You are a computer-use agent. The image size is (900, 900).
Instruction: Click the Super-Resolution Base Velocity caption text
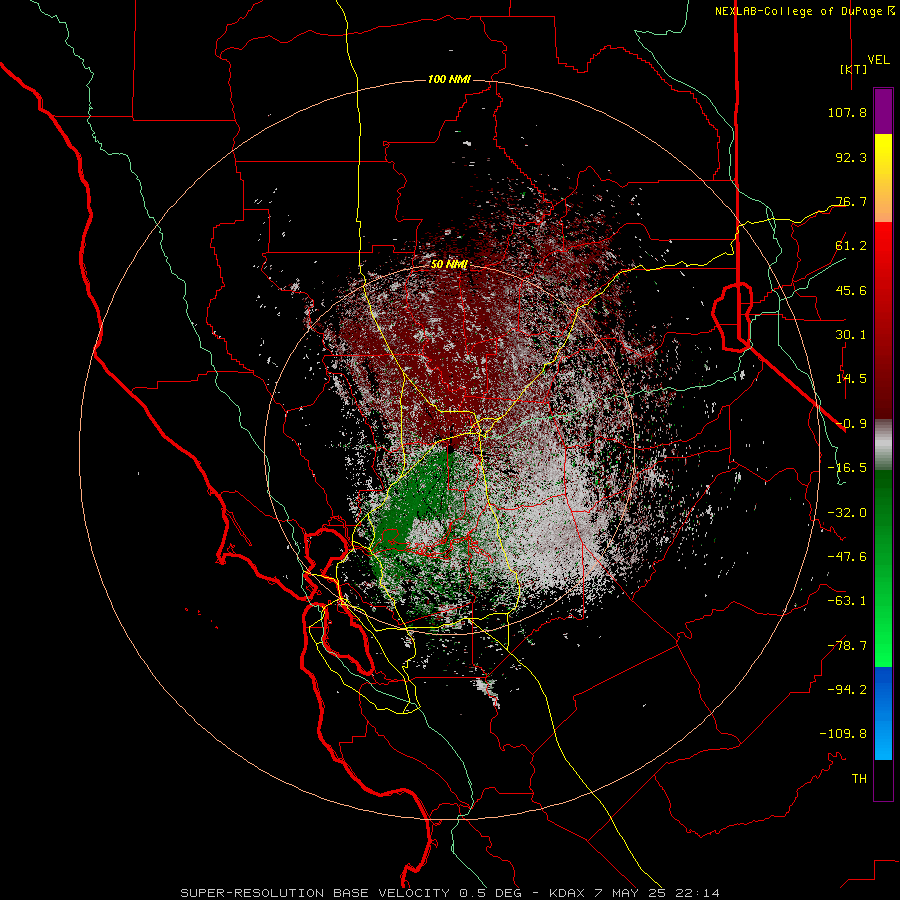coord(449,893)
